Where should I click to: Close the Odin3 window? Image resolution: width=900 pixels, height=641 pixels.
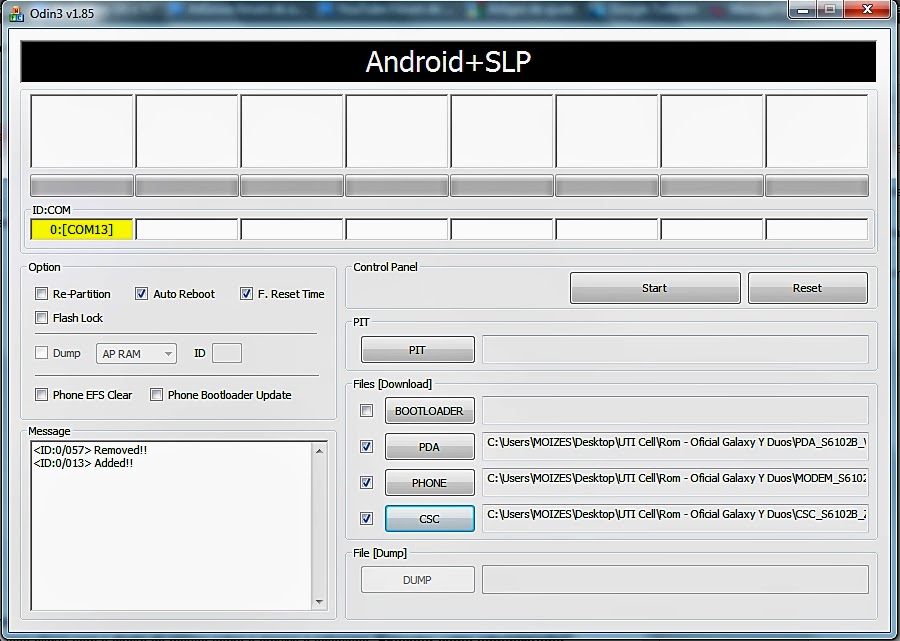(x=868, y=10)
